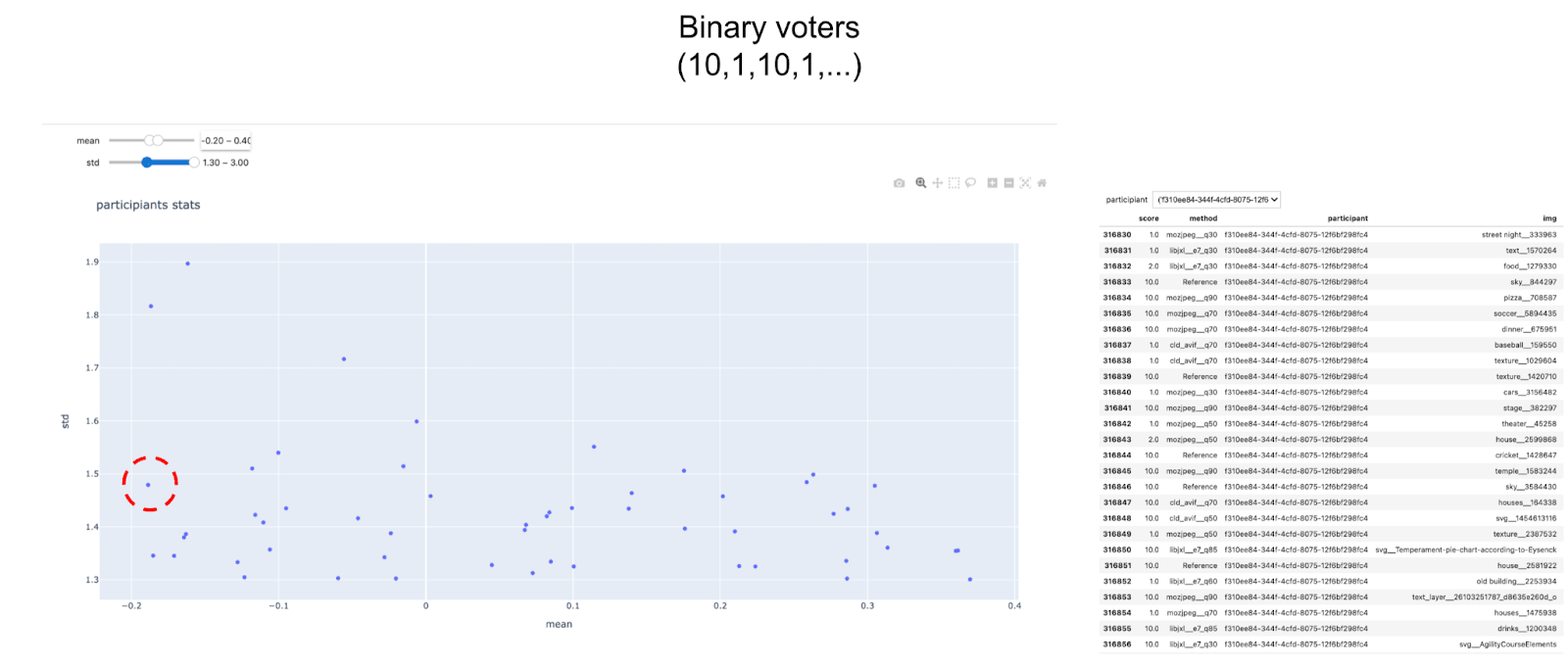Enable box select mode
Image resolution: width=1568 pixels, height=666 pixels.
[953, 183]
